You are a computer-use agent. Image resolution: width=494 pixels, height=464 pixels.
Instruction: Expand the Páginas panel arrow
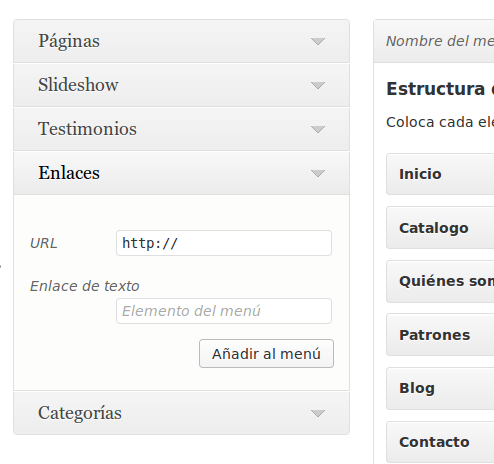[318, 42]
